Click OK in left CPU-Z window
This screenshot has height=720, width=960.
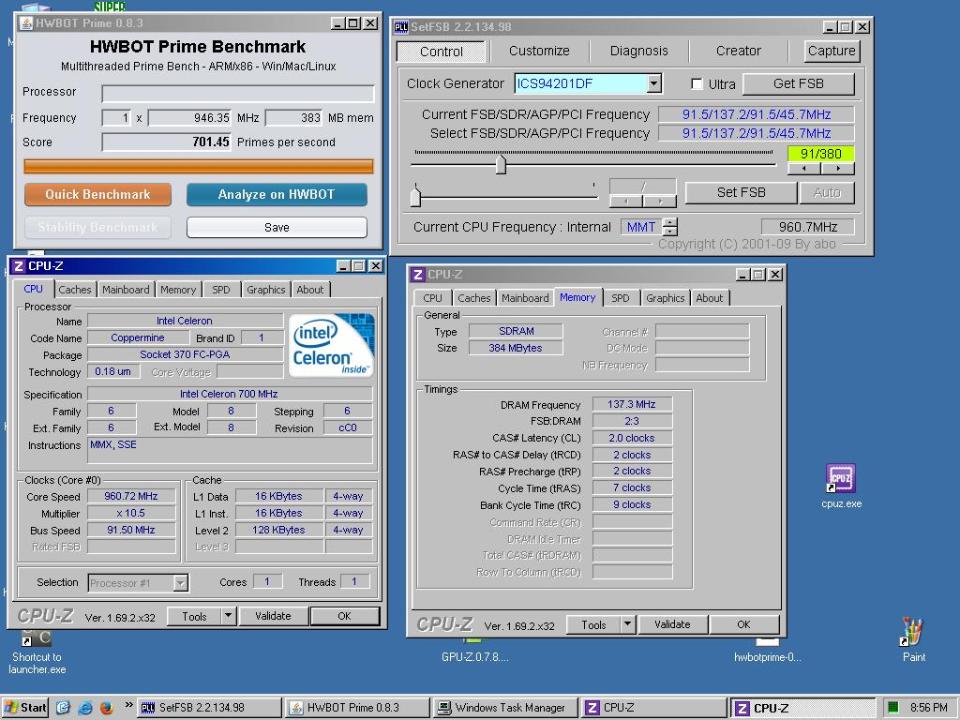point(344,616)
